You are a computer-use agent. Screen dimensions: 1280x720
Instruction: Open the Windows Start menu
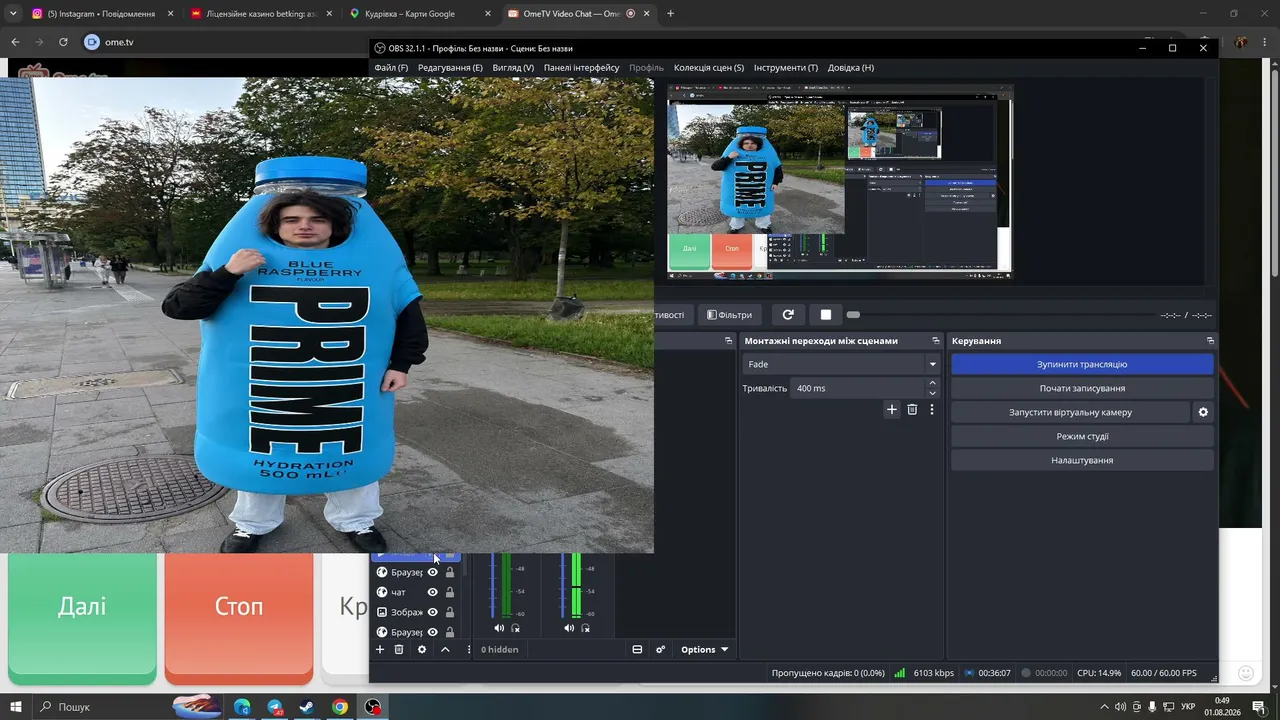point(16,707)
